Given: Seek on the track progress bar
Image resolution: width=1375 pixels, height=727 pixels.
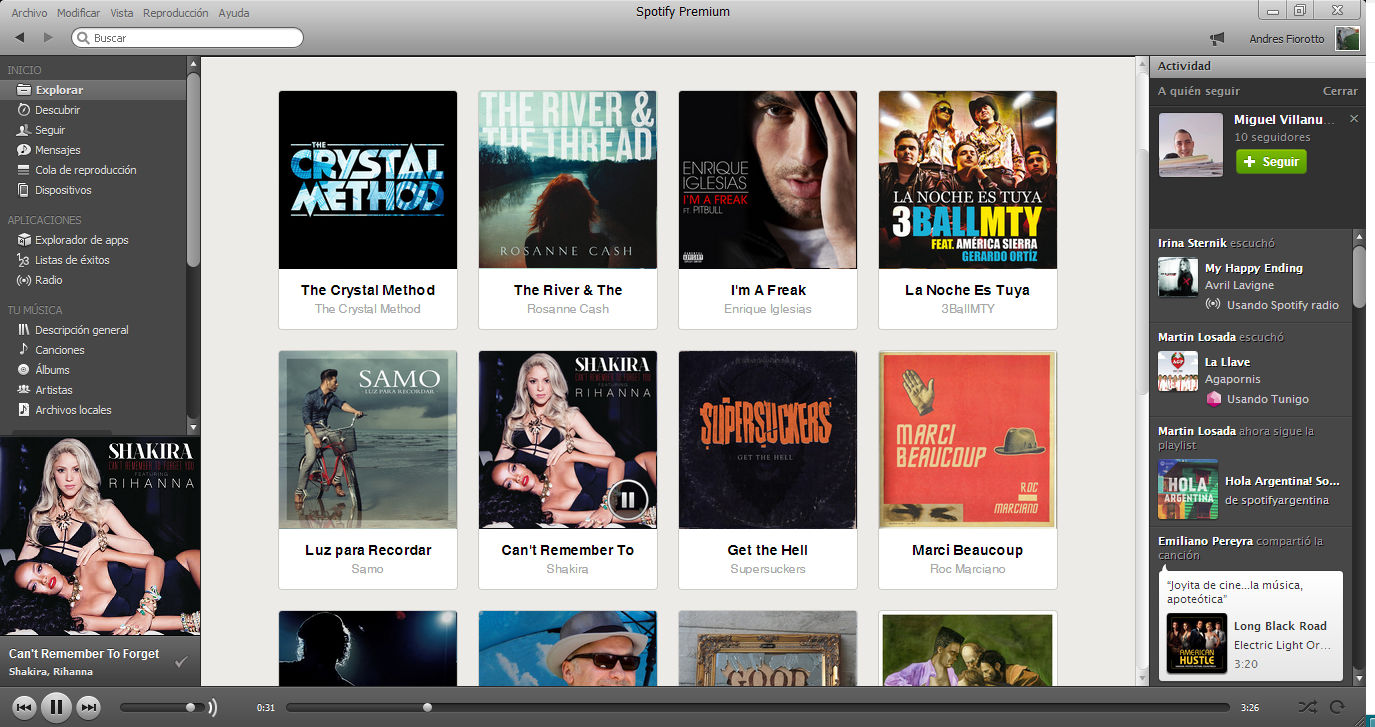Looking at the screenshot, I should pos(758,708).
